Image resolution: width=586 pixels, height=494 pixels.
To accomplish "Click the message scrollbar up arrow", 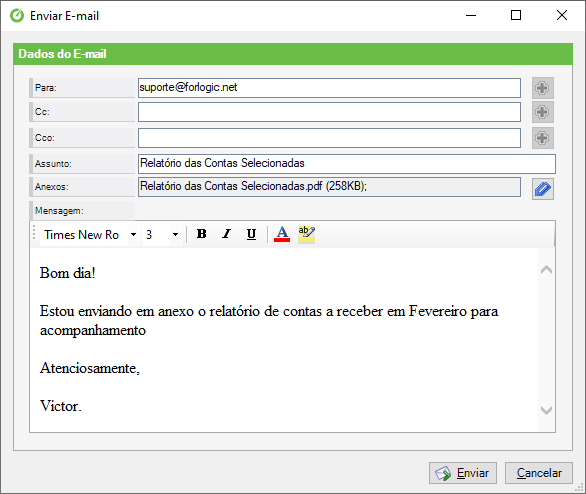I will (546, 270).
